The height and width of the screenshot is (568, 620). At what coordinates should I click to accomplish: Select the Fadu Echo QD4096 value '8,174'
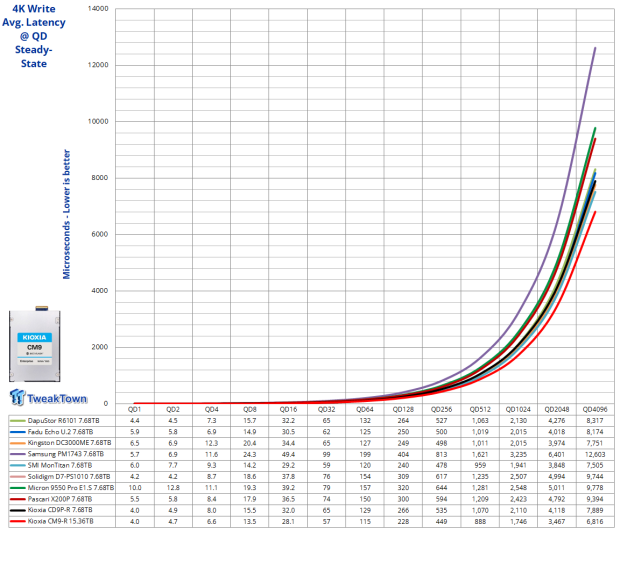tap(595, 432)
